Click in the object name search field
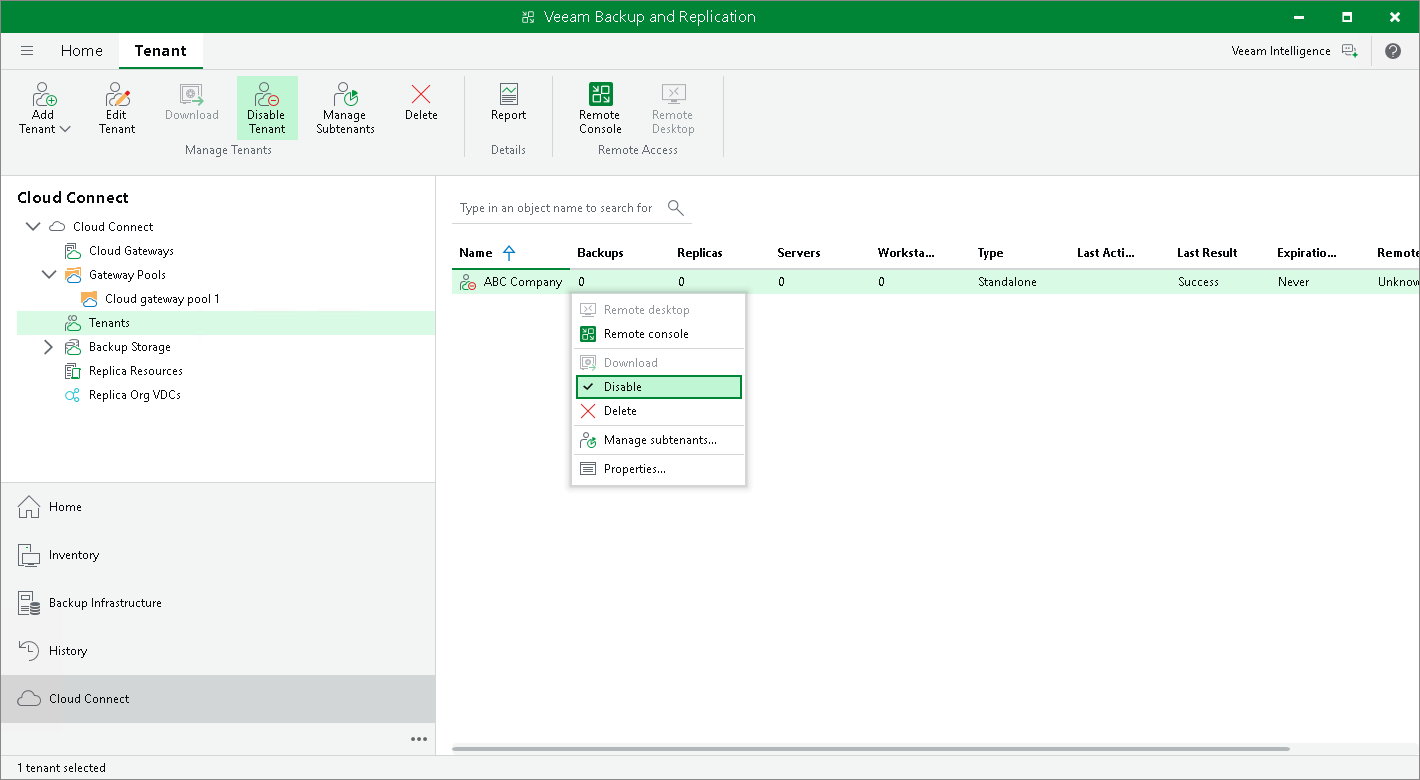The image size is (1420, 780). [556, 208]
